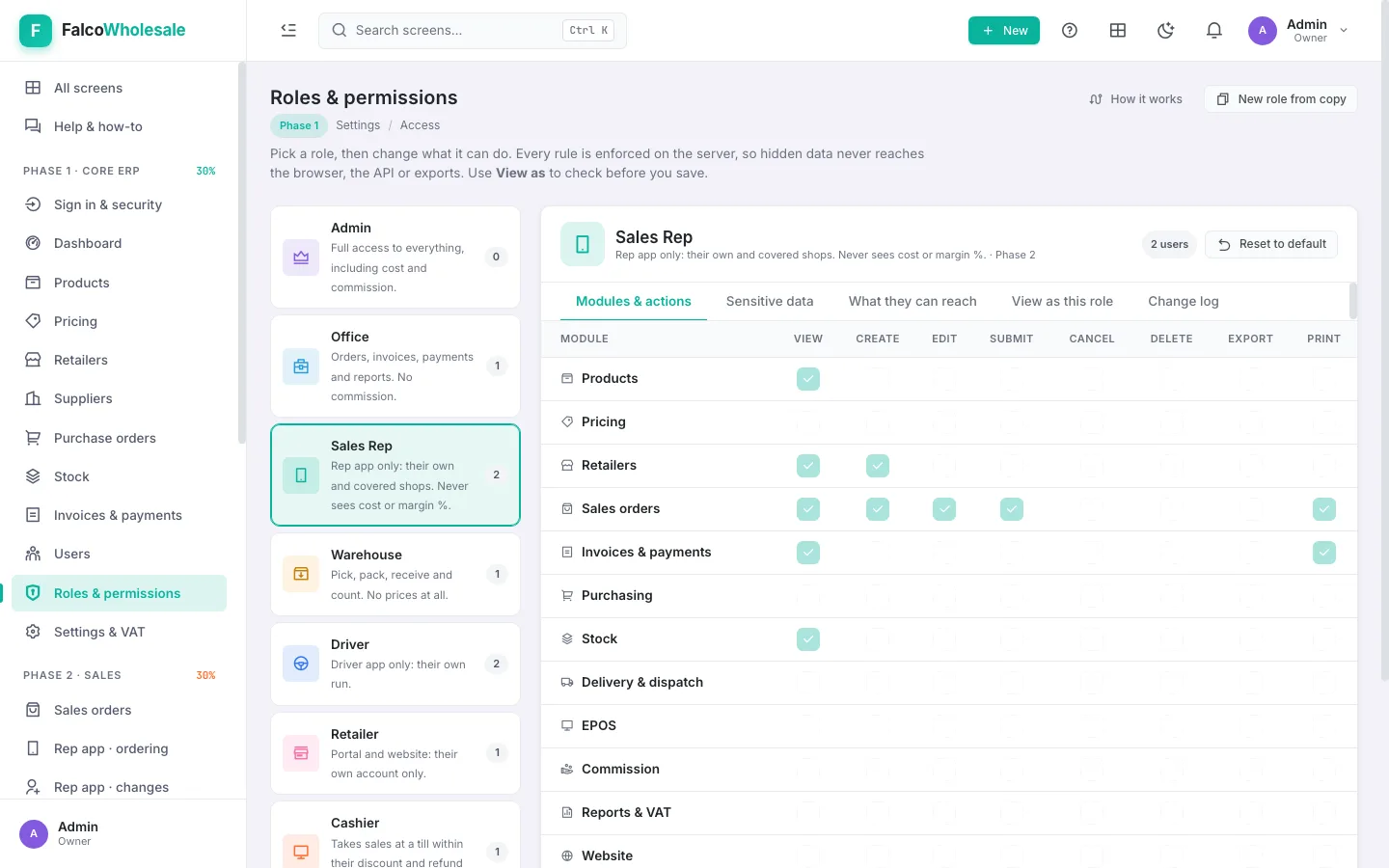Open Stock in the sidebar
Viewport: 1389px width, 868px height.
click(x=120, y=476)
